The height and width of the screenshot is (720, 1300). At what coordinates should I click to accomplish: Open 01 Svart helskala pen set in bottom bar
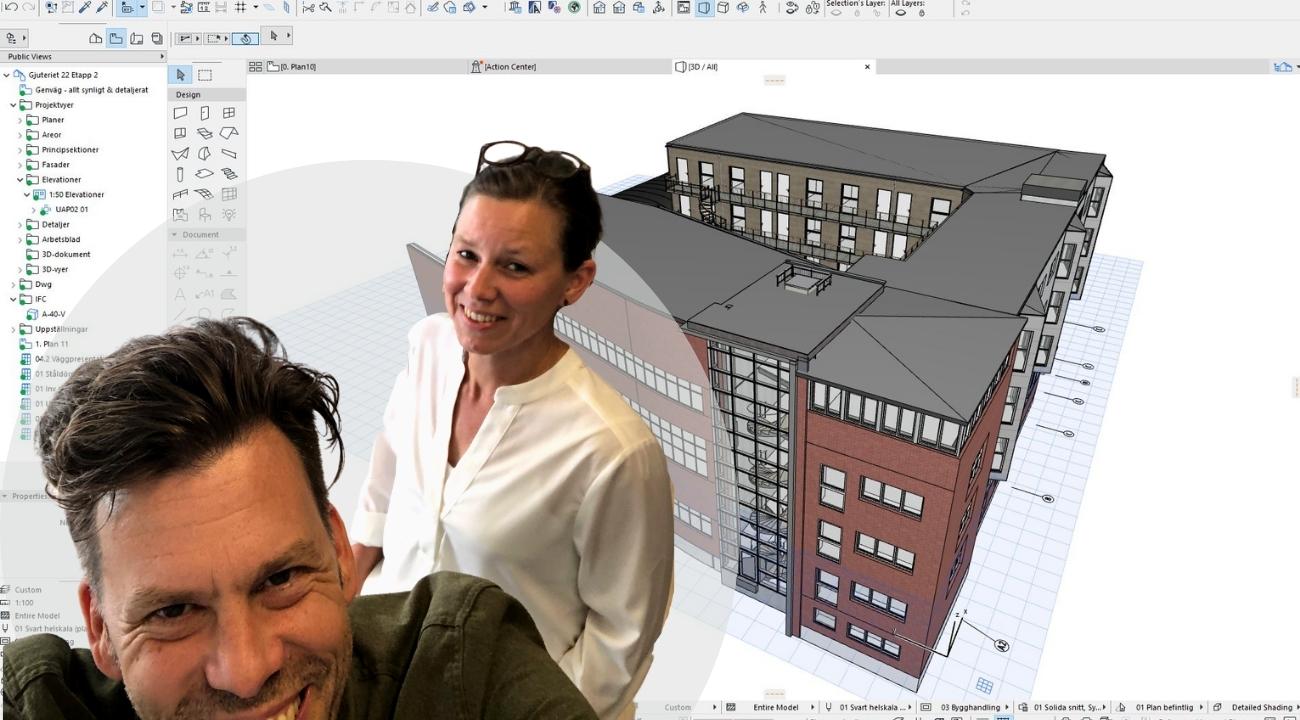(868, 707)
